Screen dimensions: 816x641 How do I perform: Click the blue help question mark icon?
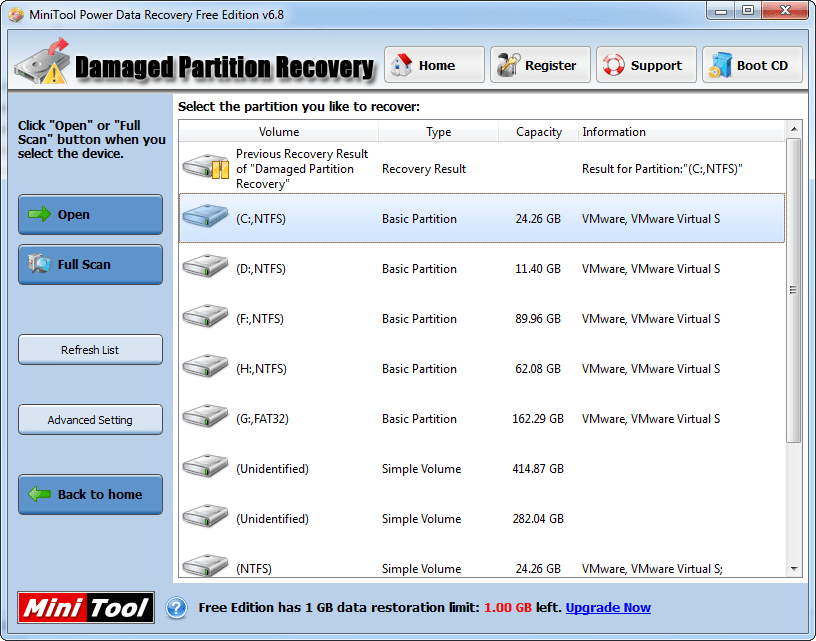(x=176, y=608)
